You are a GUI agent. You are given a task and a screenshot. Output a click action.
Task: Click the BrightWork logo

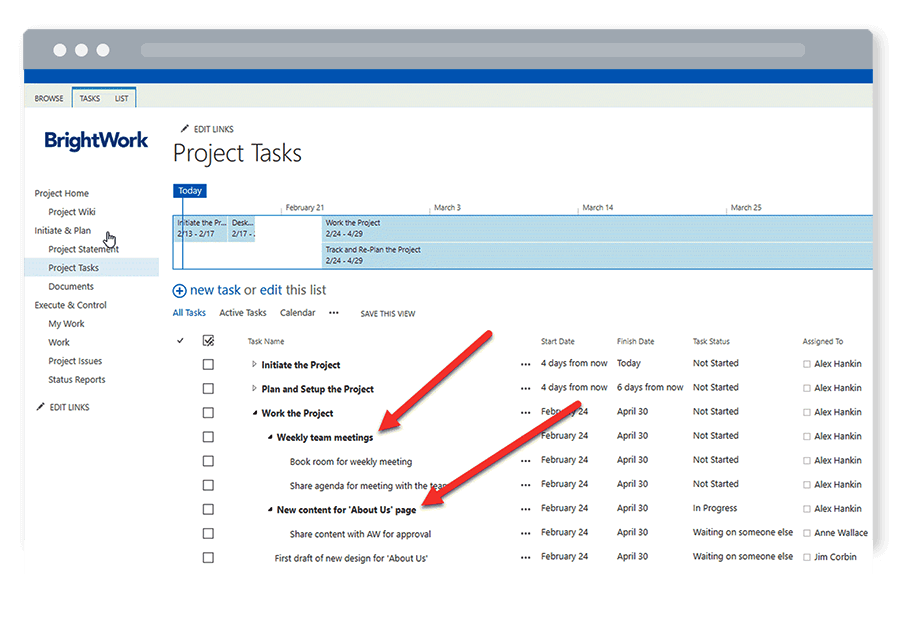[96, 141]
